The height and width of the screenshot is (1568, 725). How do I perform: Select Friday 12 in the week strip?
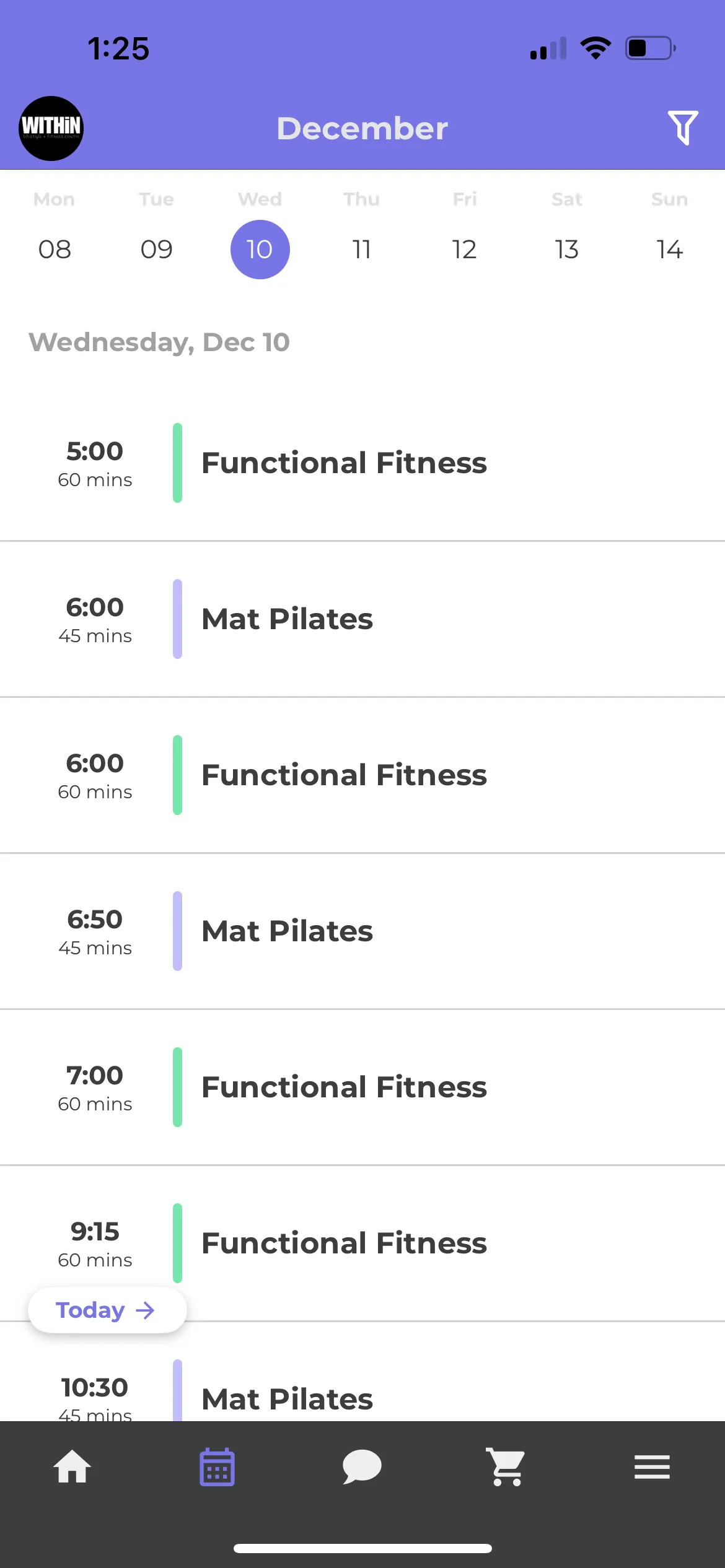pyautogui.click(x=464, y=249)
